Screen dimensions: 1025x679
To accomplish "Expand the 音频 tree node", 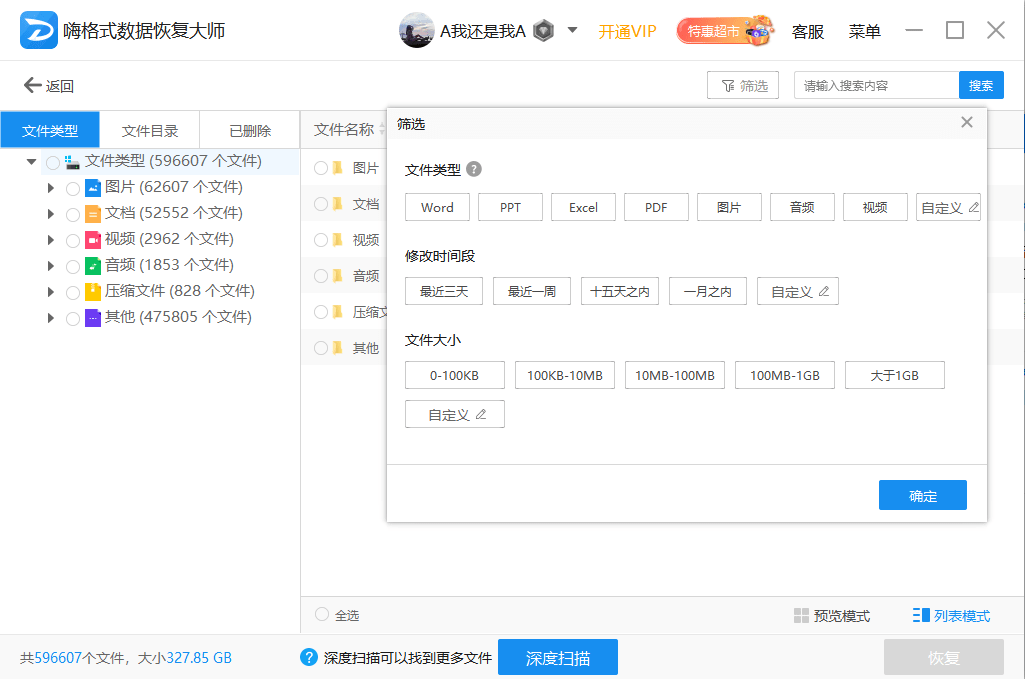I will 50,266.
